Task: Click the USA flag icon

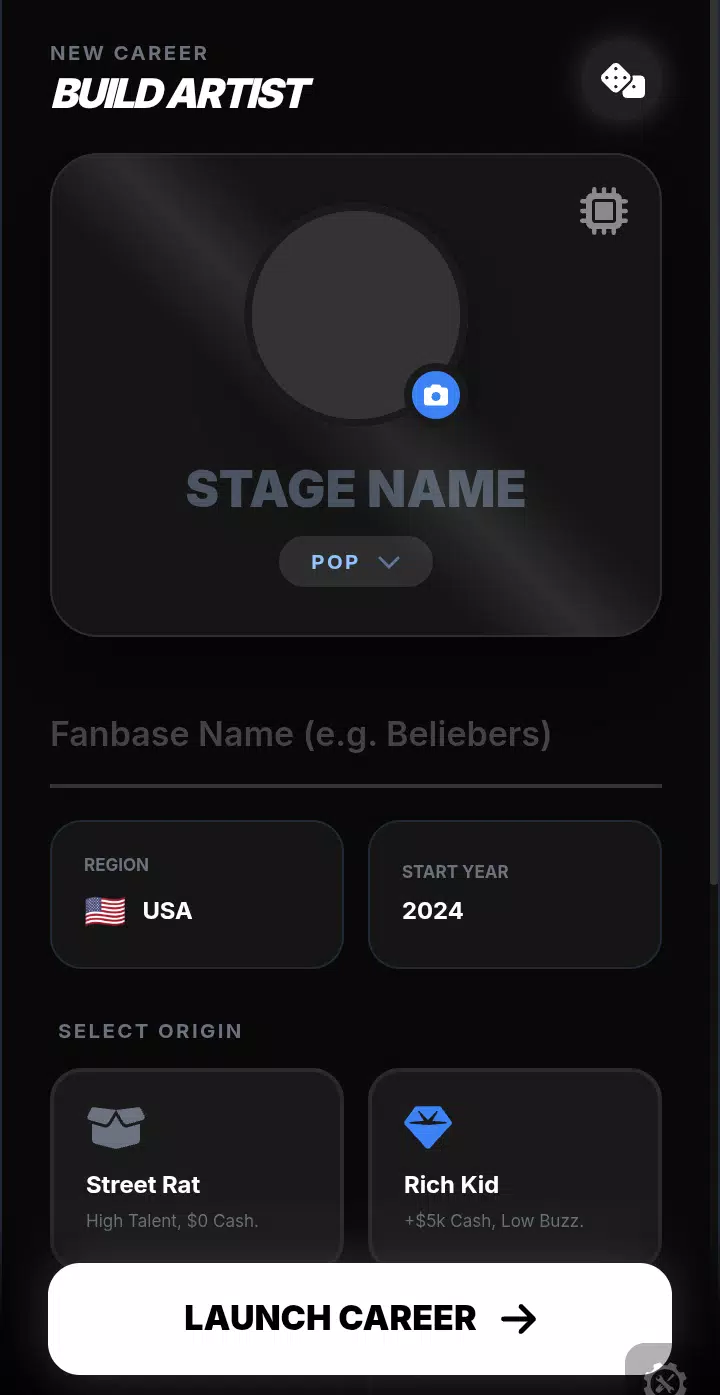Action: point(105,911)
